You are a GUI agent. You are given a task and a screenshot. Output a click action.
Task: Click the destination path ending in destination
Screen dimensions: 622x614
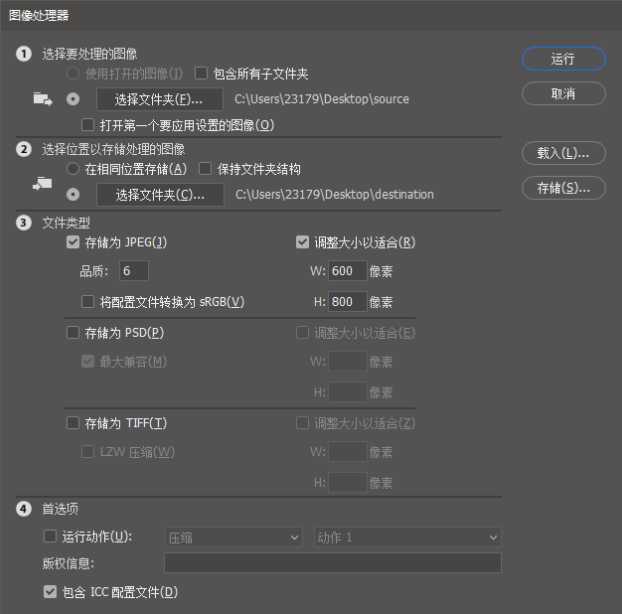click(334, 194)
